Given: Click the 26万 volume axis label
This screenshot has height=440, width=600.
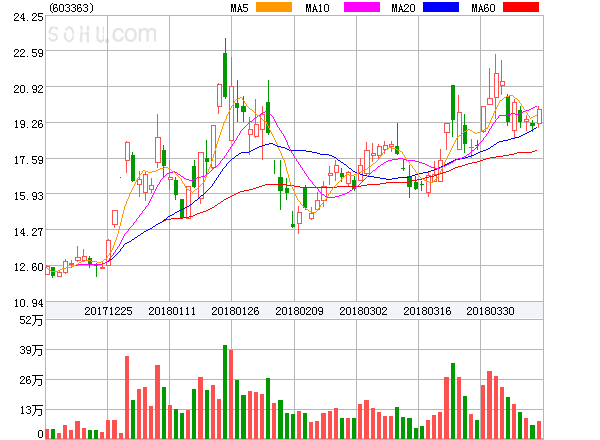Looking at the screenshot, I should tap(31, 380).
